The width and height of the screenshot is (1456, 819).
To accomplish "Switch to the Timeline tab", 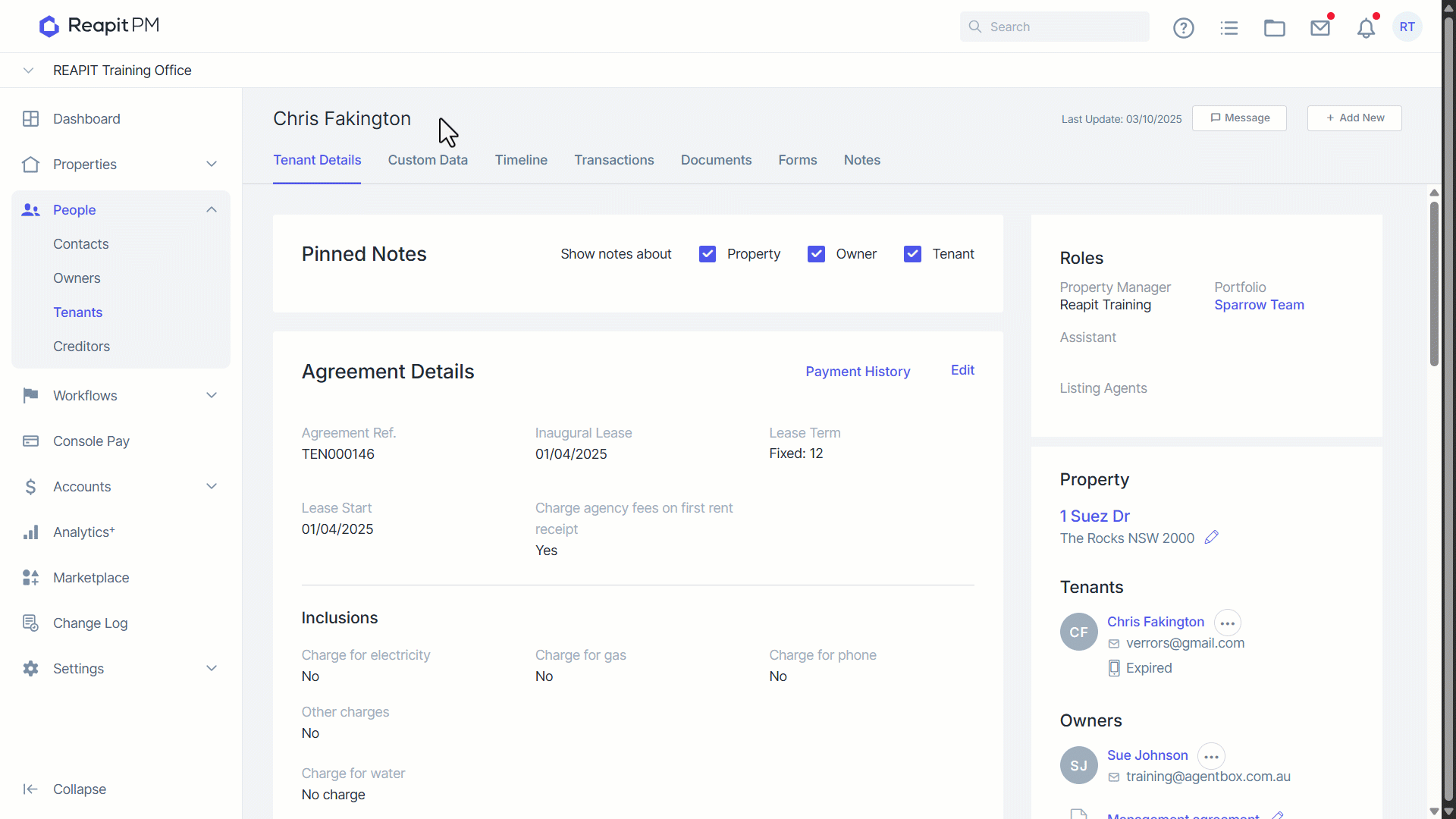I will 521,160.
